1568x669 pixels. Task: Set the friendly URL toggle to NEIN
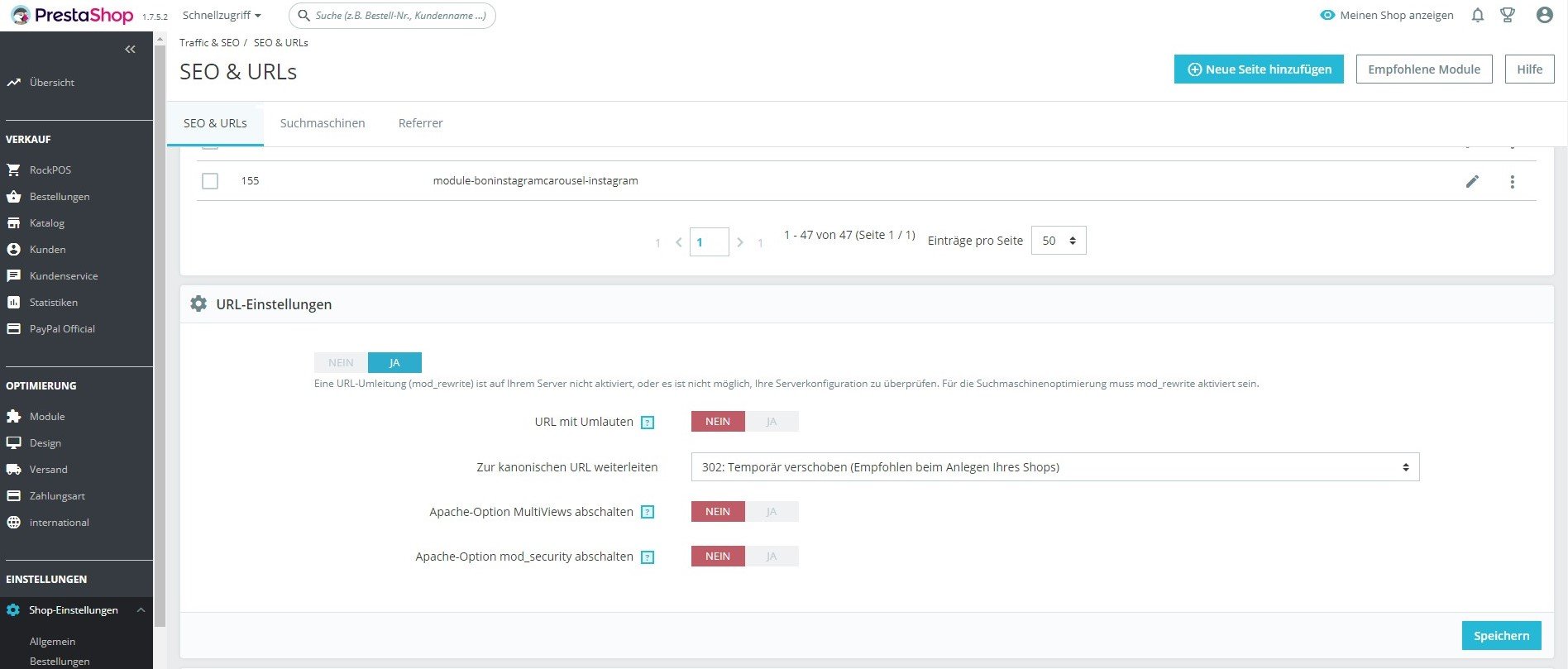341,363
